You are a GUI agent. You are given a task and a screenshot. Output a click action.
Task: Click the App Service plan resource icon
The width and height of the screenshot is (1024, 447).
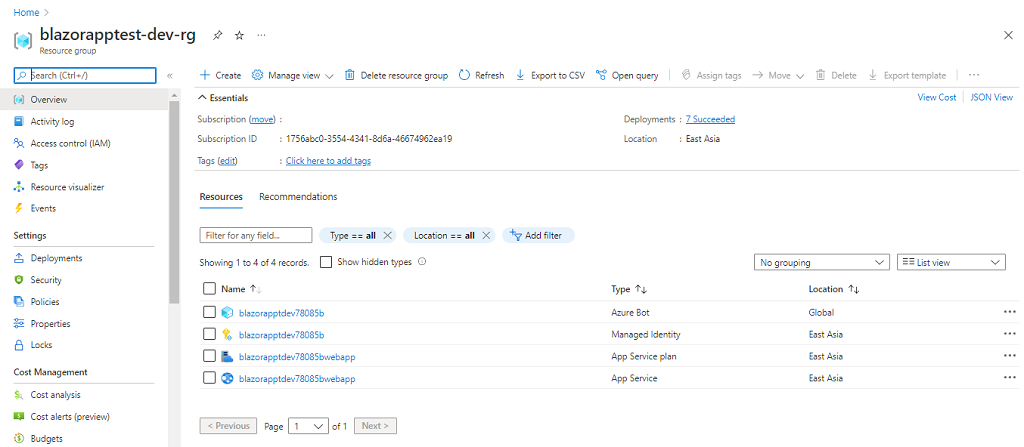coord(227,356)
